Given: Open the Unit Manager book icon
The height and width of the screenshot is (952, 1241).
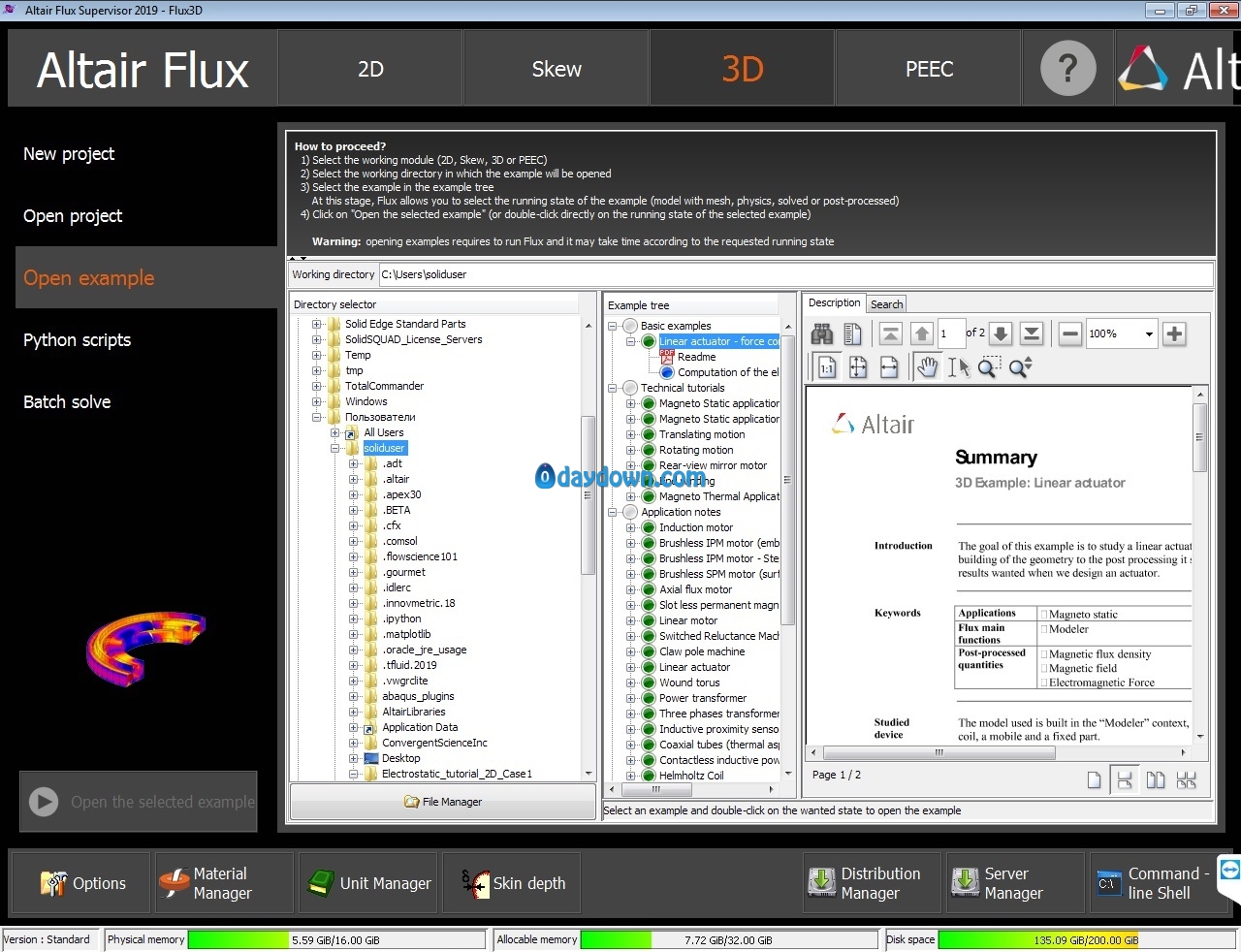Looking at the screenshot, I should pyautogui.click(x=368, y=882).
